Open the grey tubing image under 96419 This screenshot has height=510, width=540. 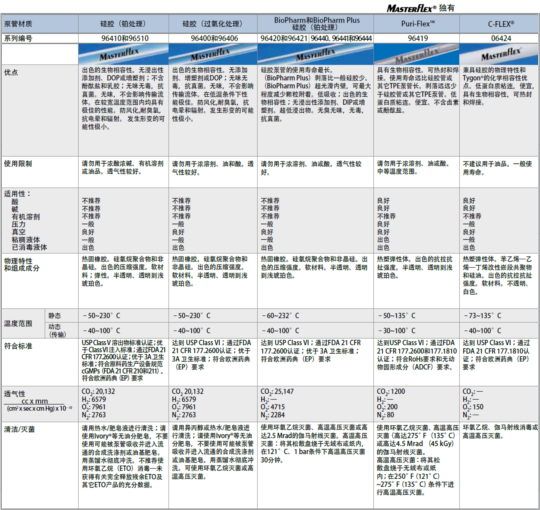coord(416,54)
